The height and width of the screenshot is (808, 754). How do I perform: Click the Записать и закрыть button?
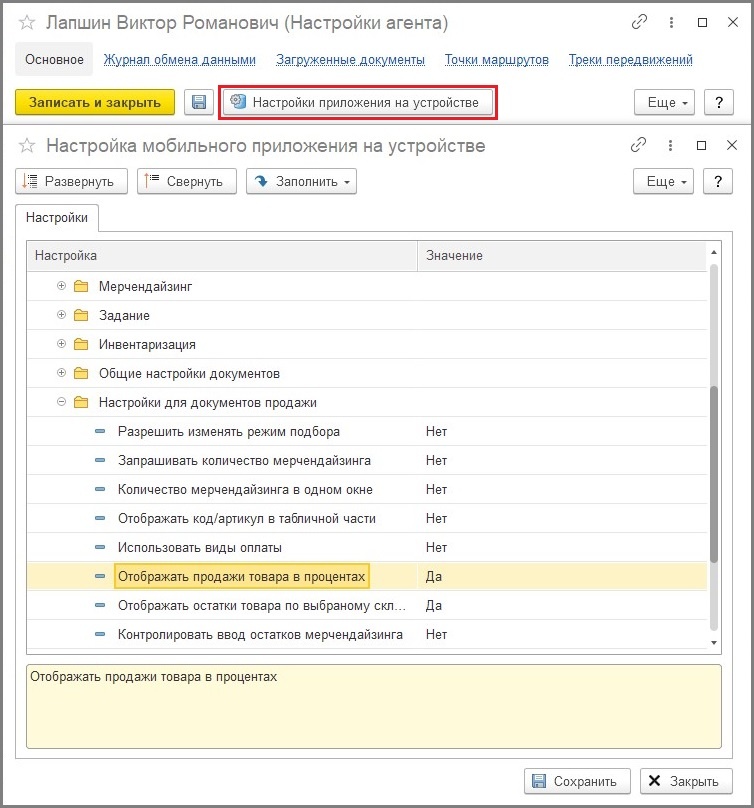click(95, 102)
